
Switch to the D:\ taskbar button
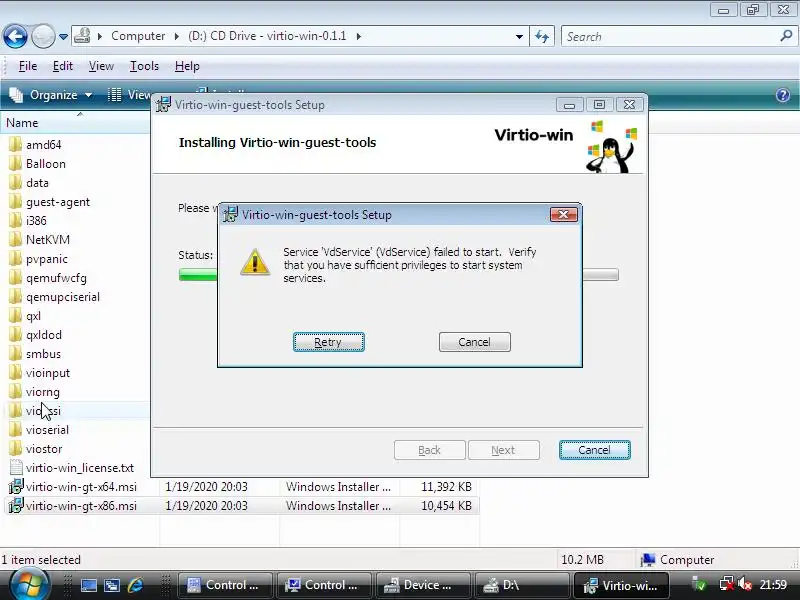tap(521, 585)
